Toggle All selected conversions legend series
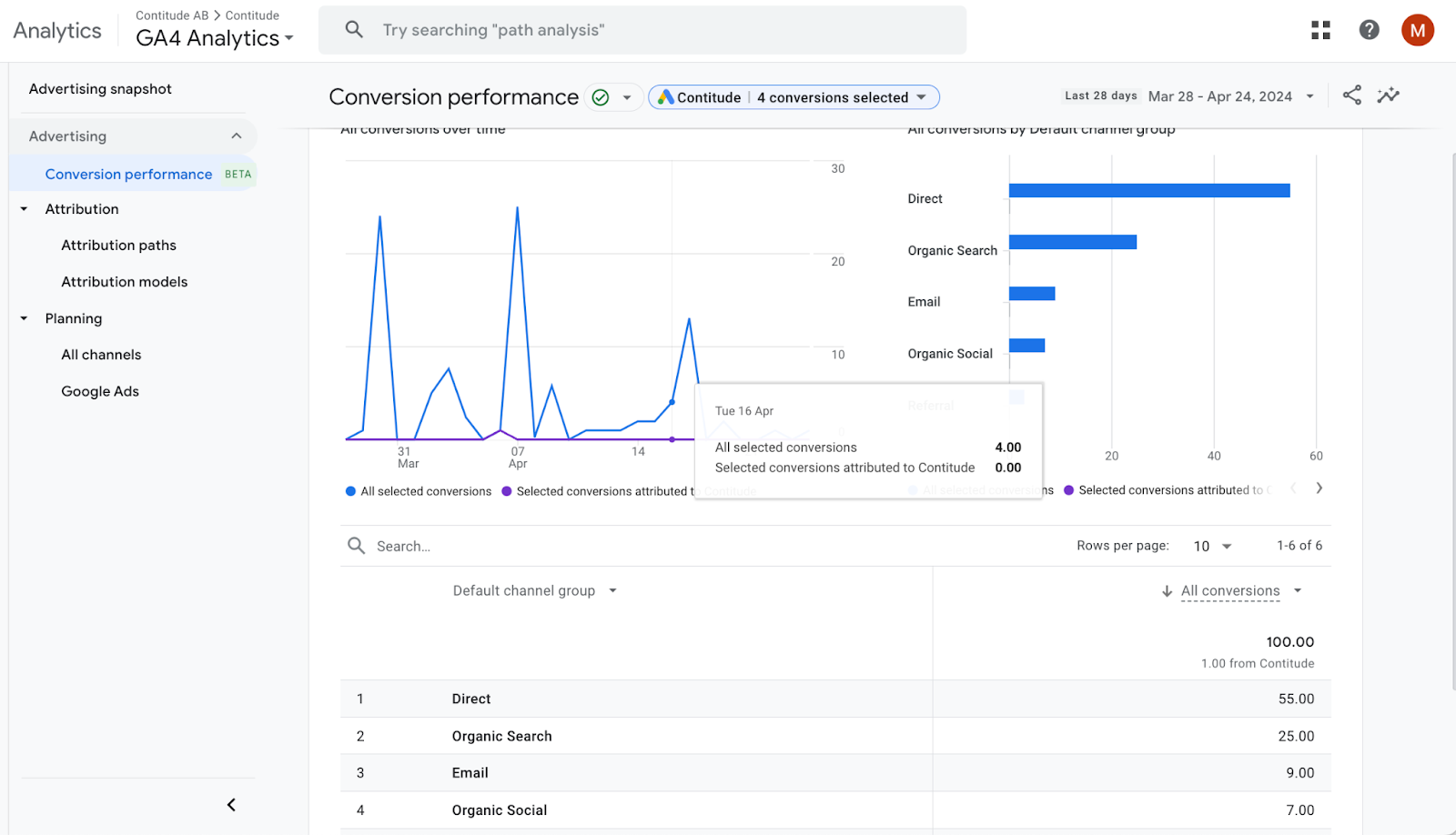Screen dimensions: 1456x835 pos(419,491)
